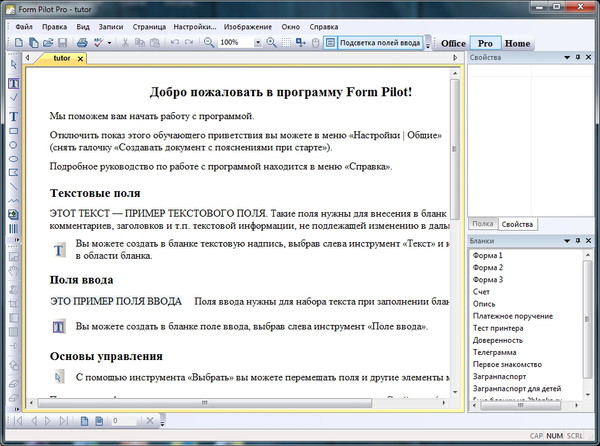Click the Print icon in toolbar
Viewport: 600px width, 446px height.
(81, 43)
